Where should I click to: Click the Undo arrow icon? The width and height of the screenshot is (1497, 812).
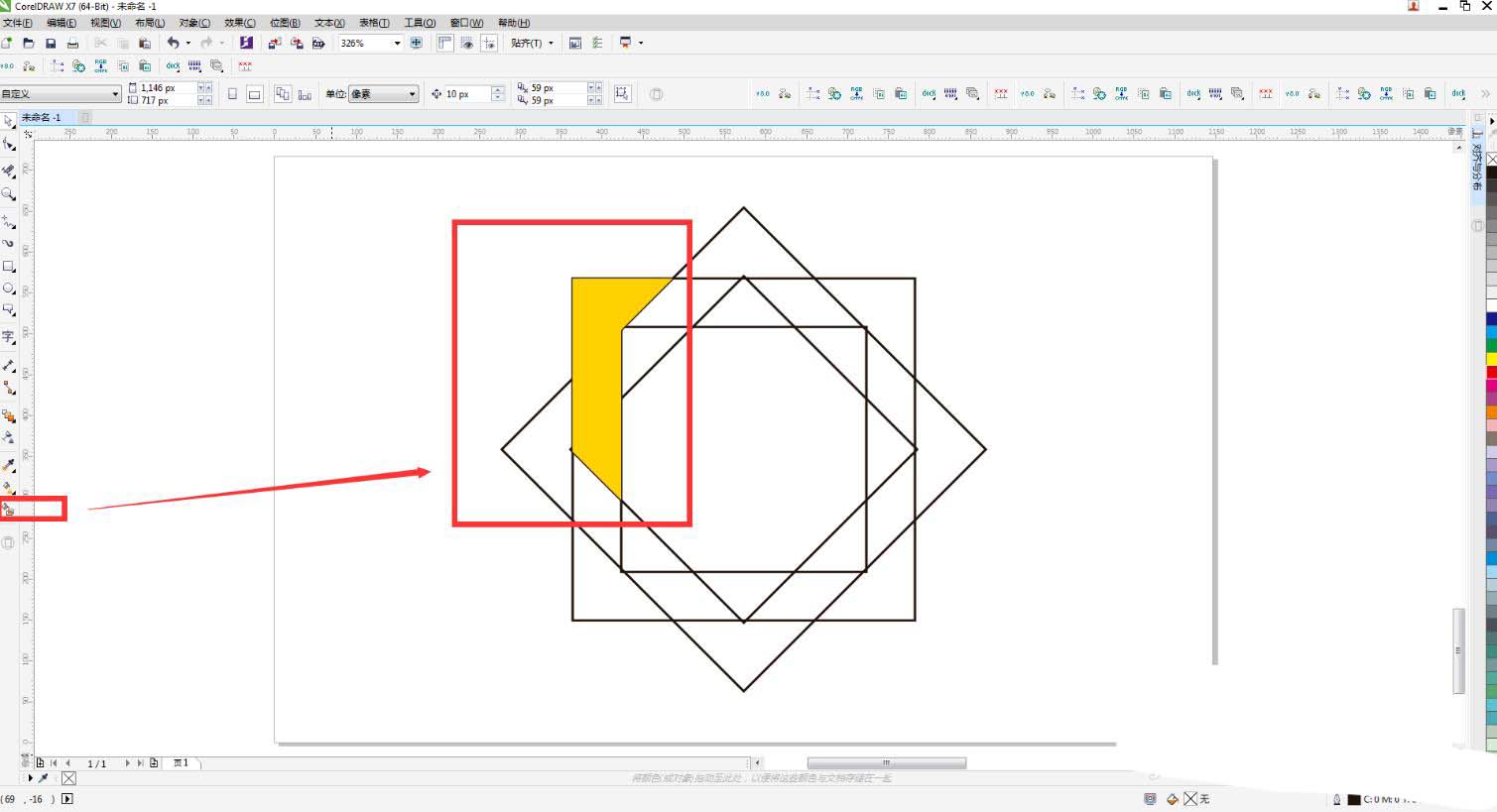[174, 44]
